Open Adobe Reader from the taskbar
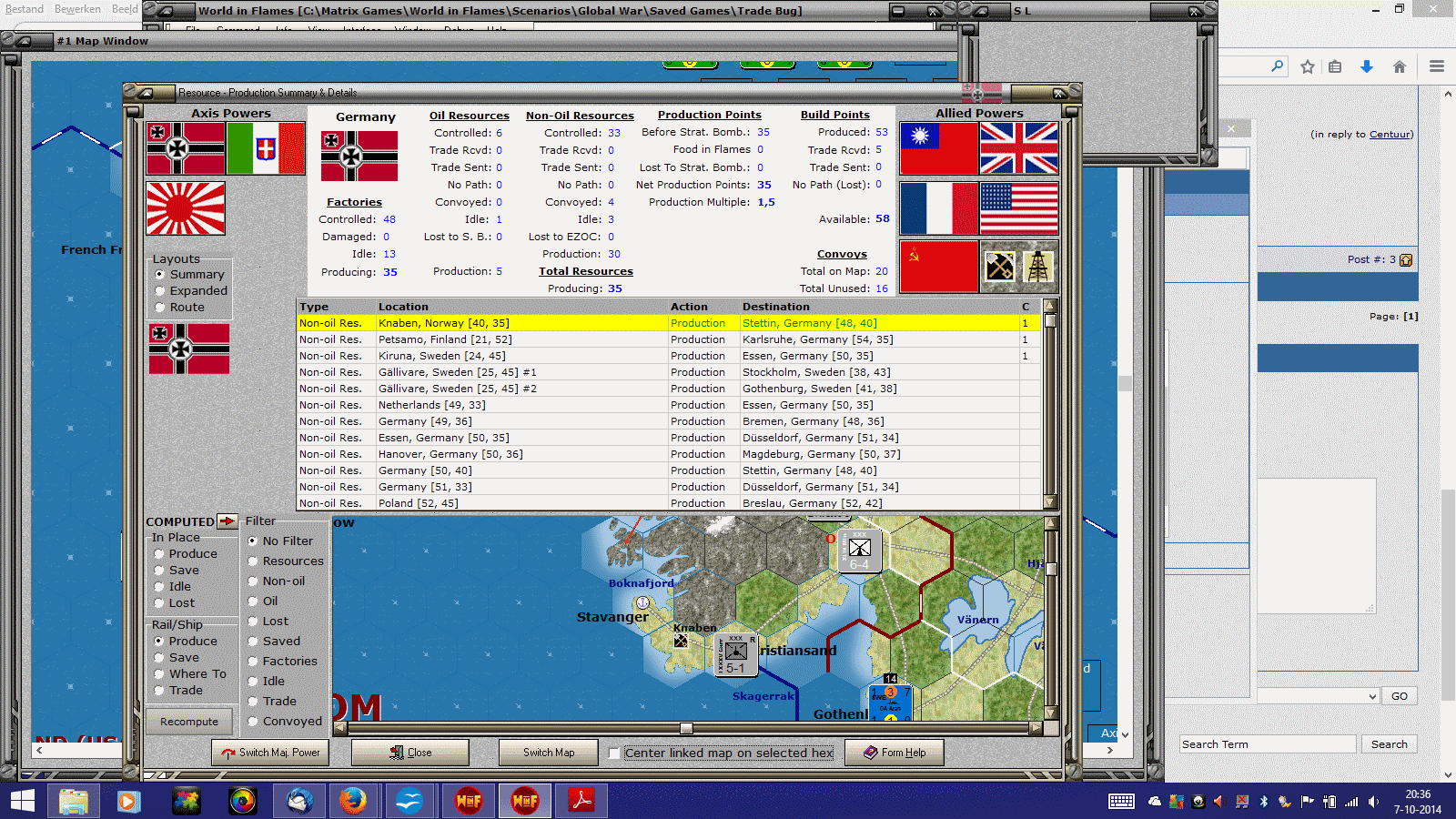Viewport: 1456px width, 819px height. tap(582, 801)
